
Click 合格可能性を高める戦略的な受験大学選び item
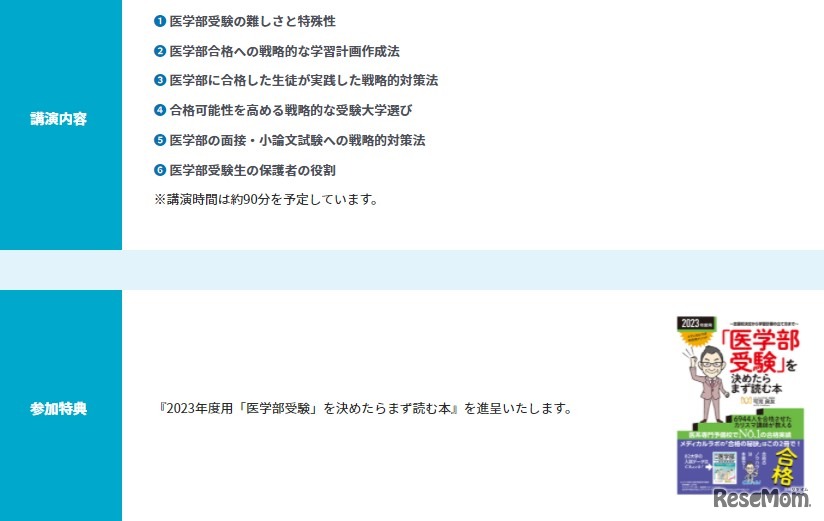291,110
